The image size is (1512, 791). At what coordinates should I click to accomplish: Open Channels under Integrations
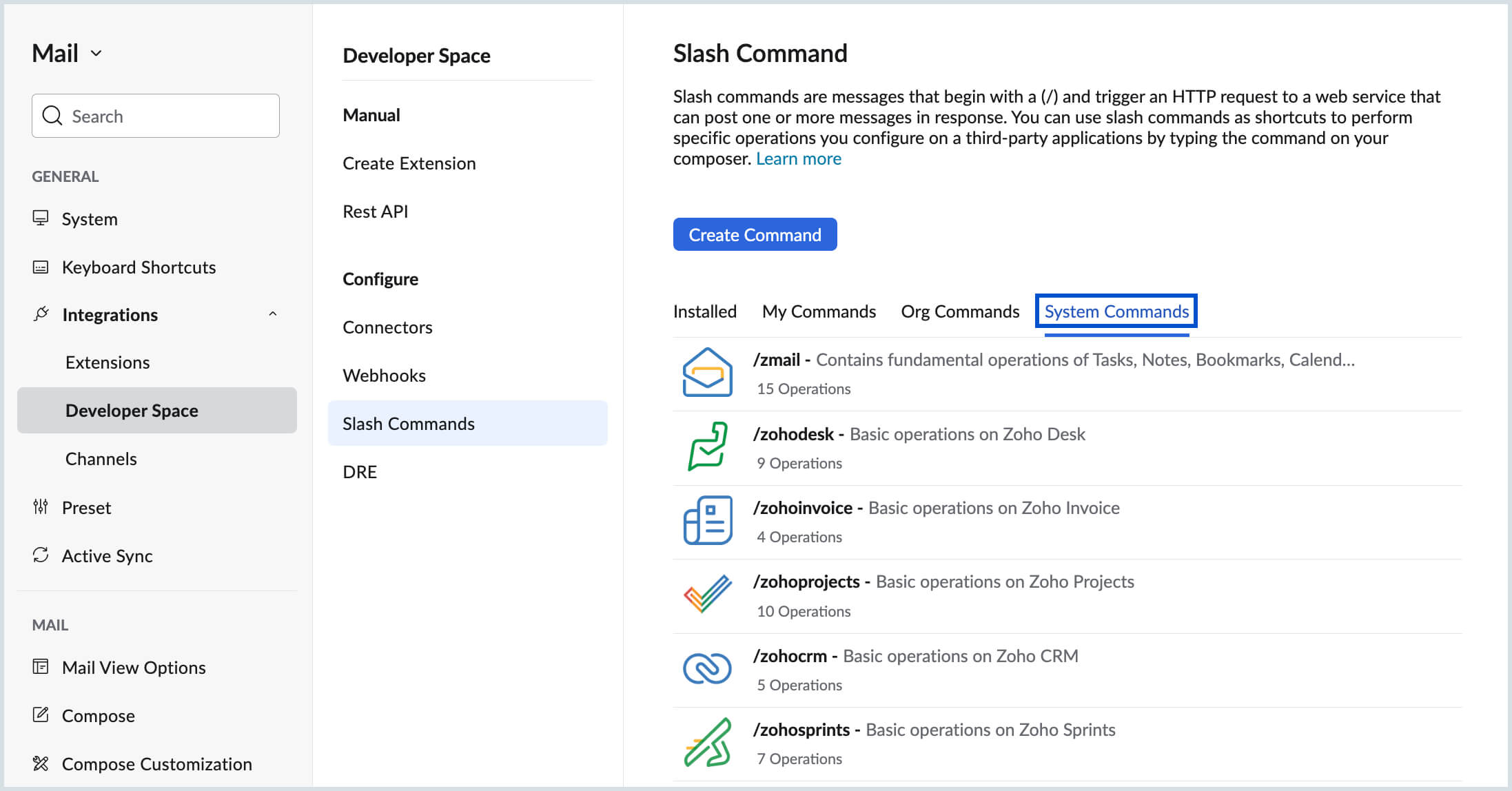tap(101, 459)
